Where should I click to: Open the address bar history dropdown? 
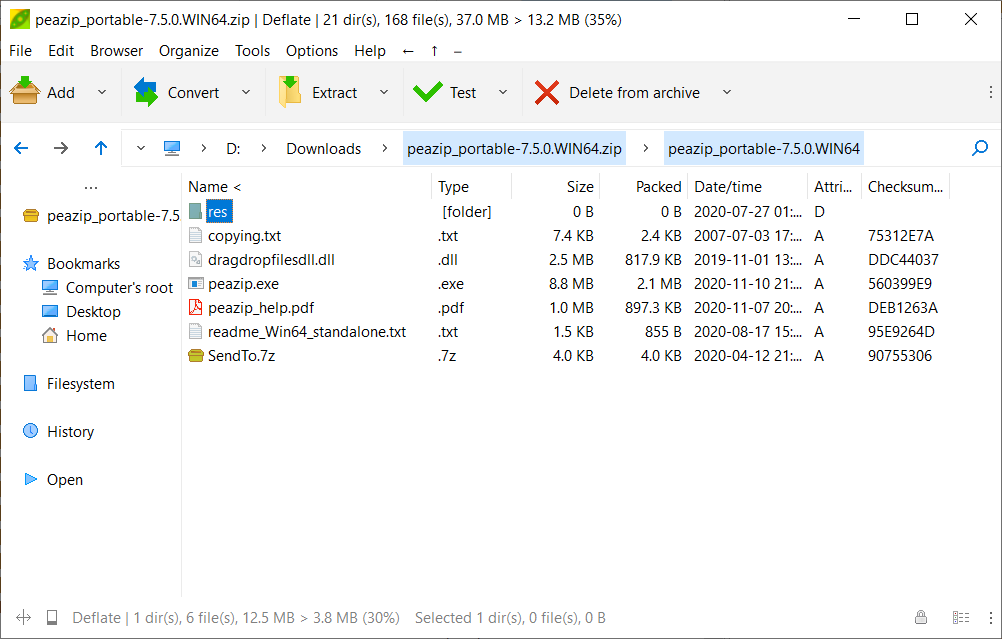pos(141,148)
